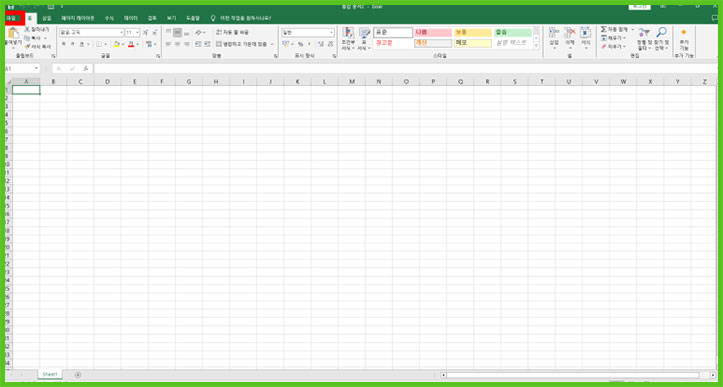Enable wrap text for the cell
723x387 pixels.
coord(232,33)
